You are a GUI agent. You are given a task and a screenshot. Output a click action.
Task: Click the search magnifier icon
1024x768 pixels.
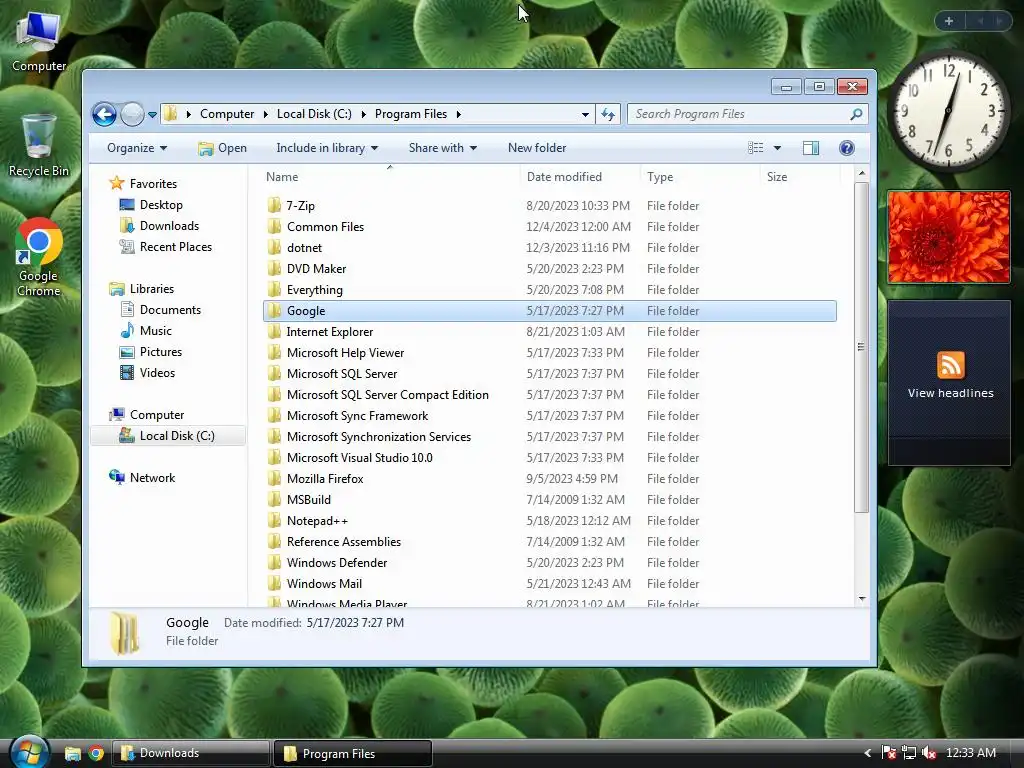click(x=856, y=114)
